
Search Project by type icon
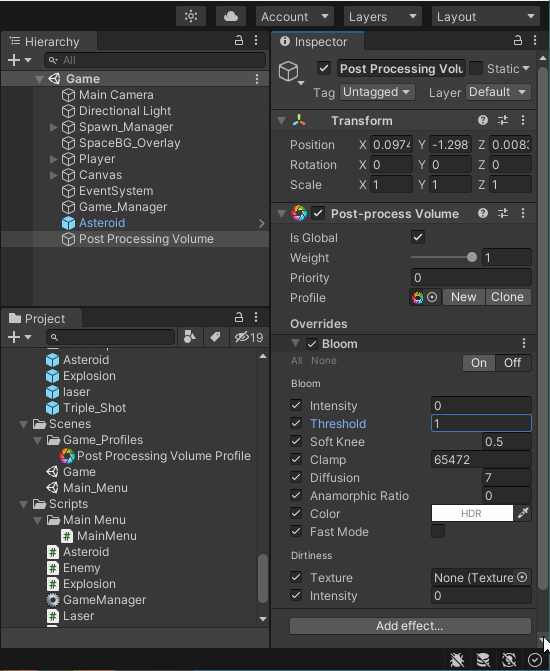[190, 337]
